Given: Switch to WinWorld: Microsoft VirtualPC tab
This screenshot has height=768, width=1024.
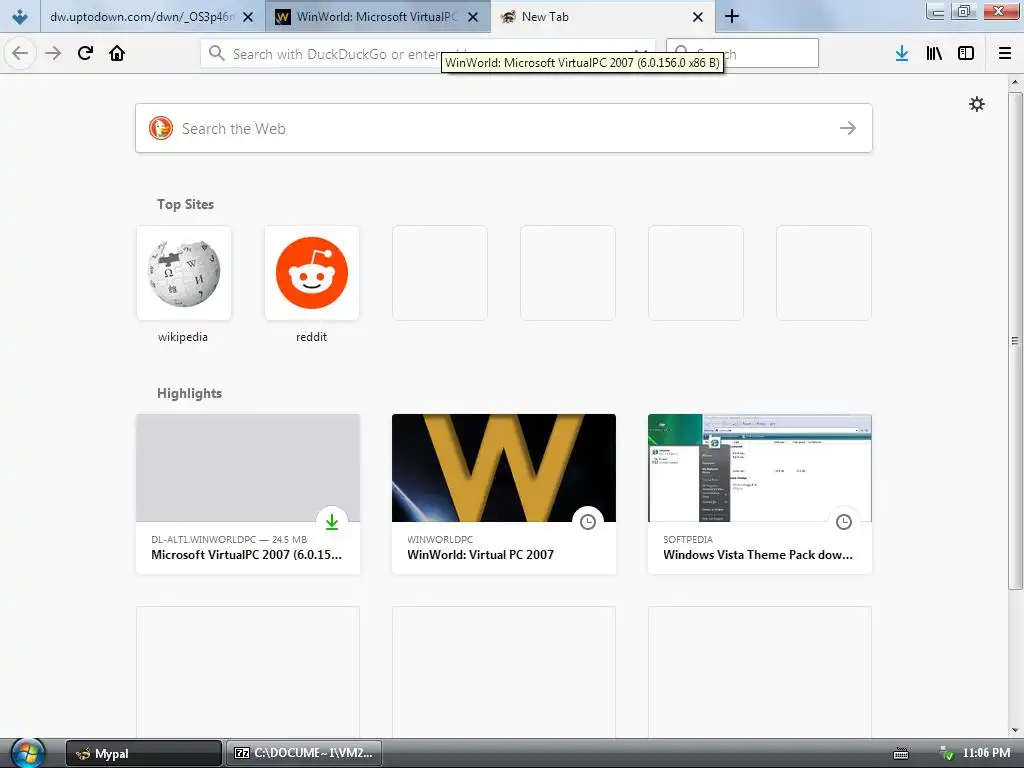Looking at the screenshot, I should (376, 17).
